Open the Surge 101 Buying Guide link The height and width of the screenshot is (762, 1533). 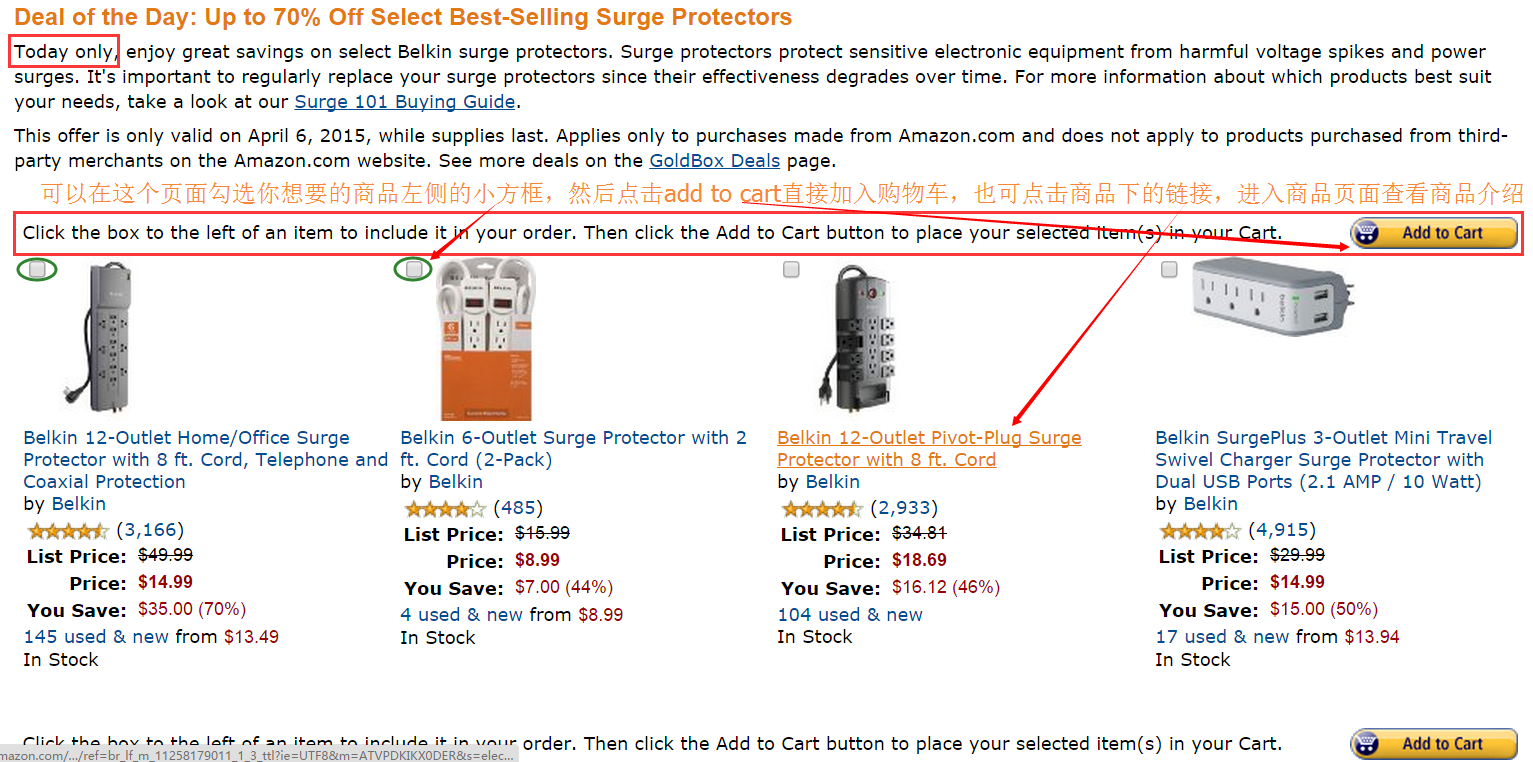tap(405, 101)
